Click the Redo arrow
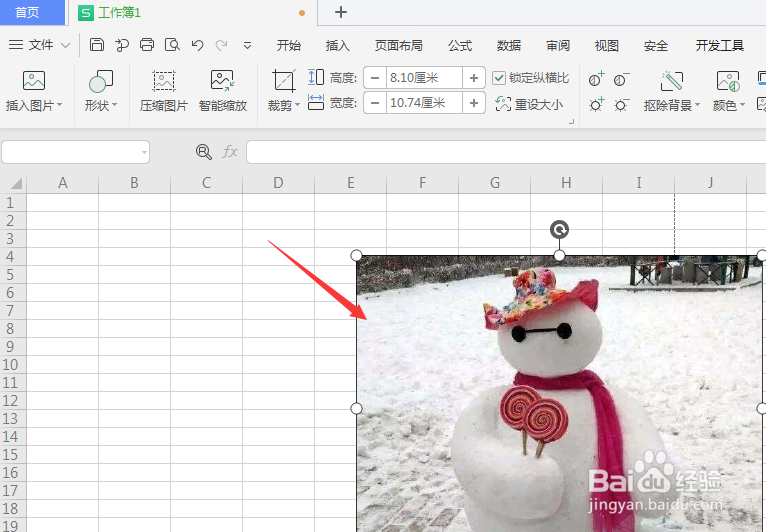 coord(222,45)
